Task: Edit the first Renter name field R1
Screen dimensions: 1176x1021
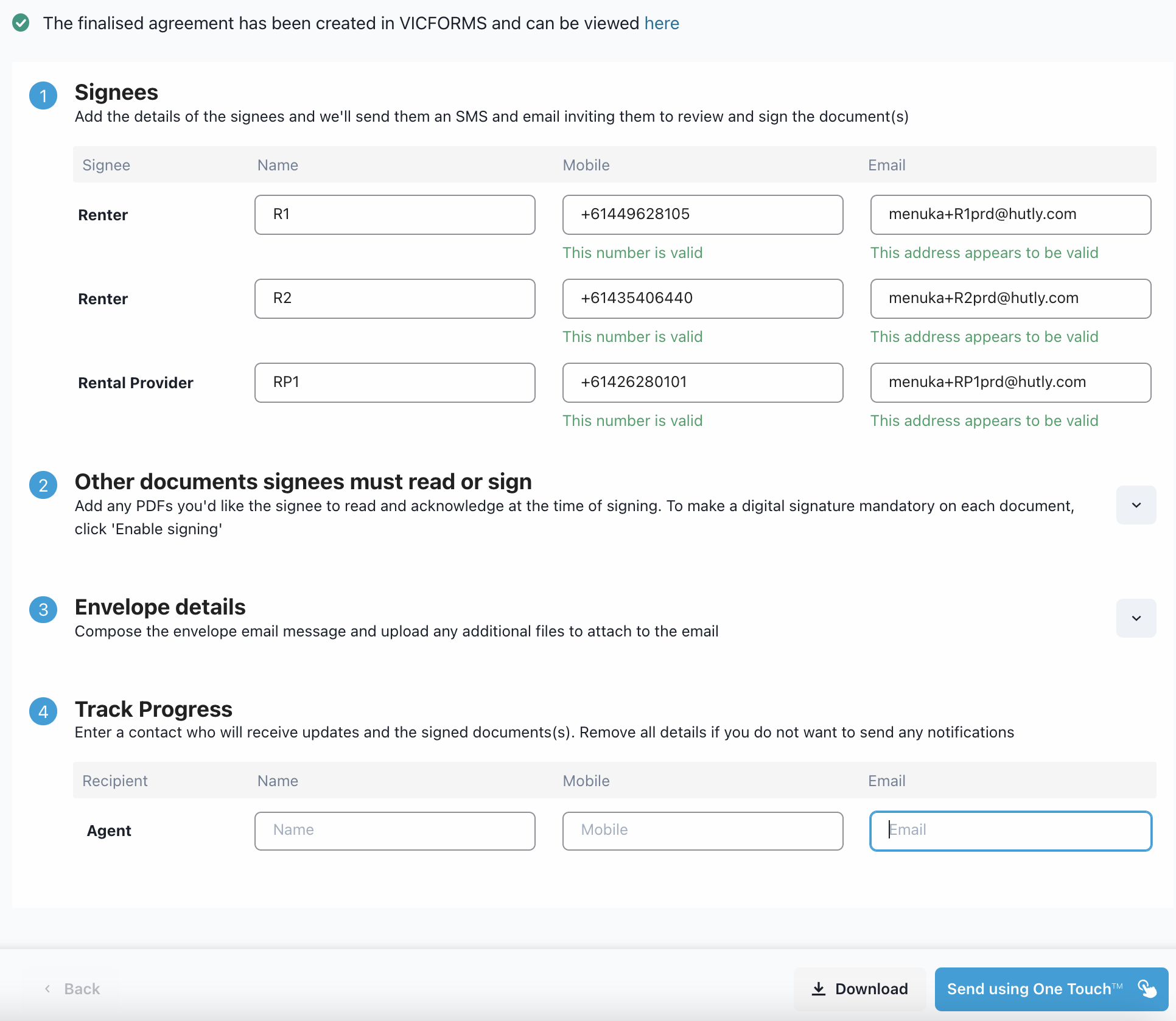Action: click(x=394, y=215)
